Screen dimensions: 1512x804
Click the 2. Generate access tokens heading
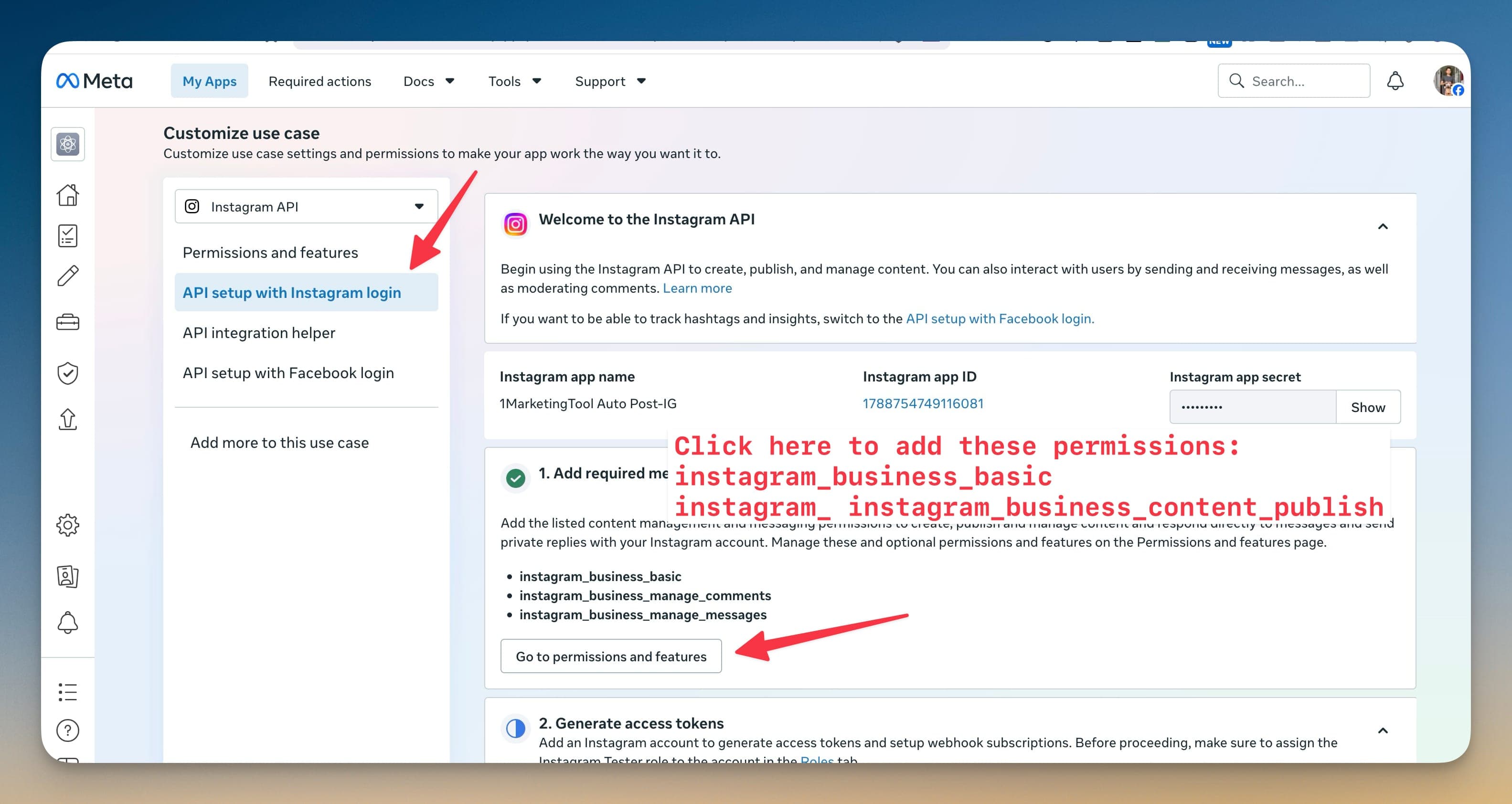click(x=631, y=723)
